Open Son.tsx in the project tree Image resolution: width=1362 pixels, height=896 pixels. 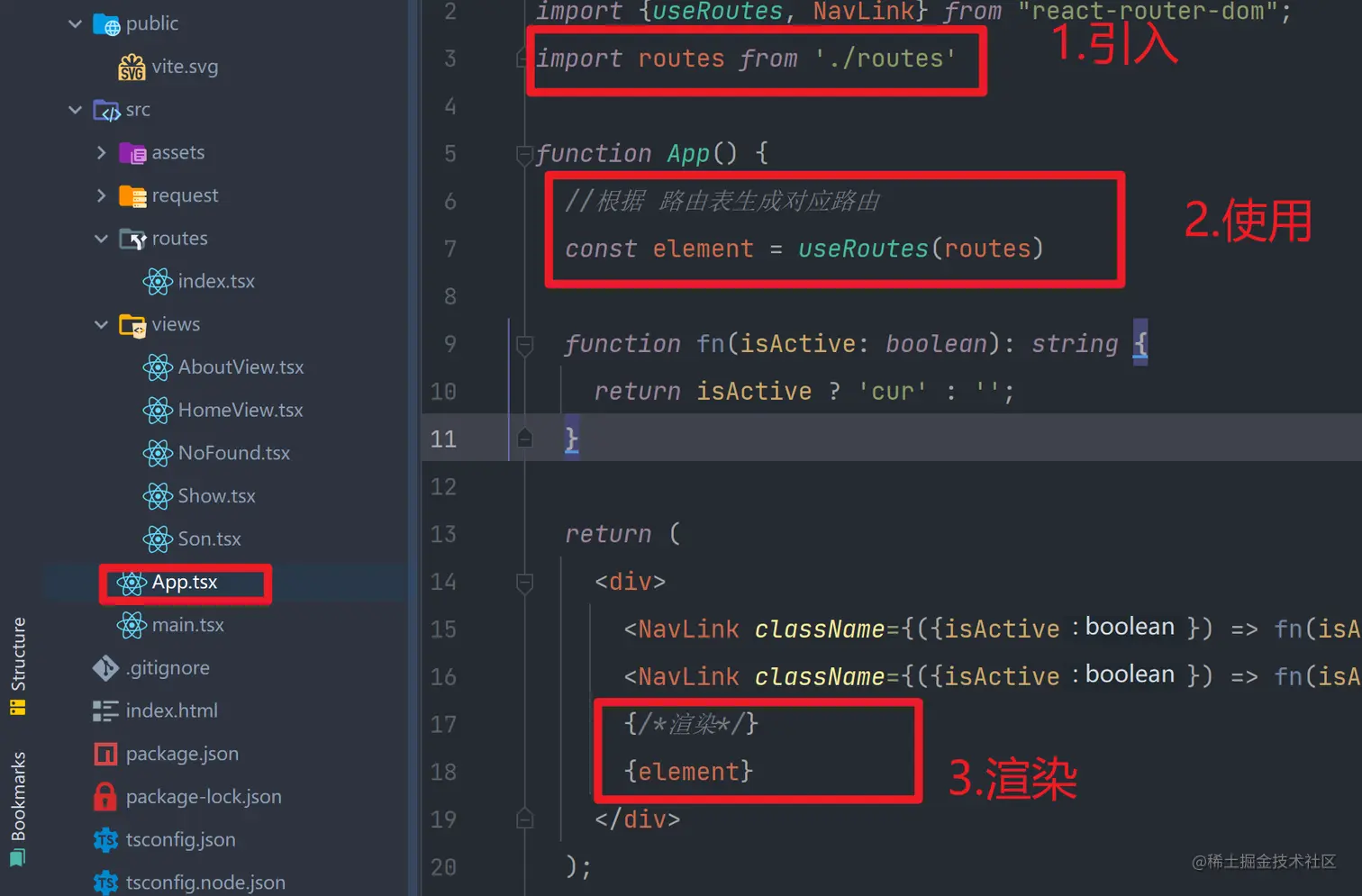pos(210,539)
